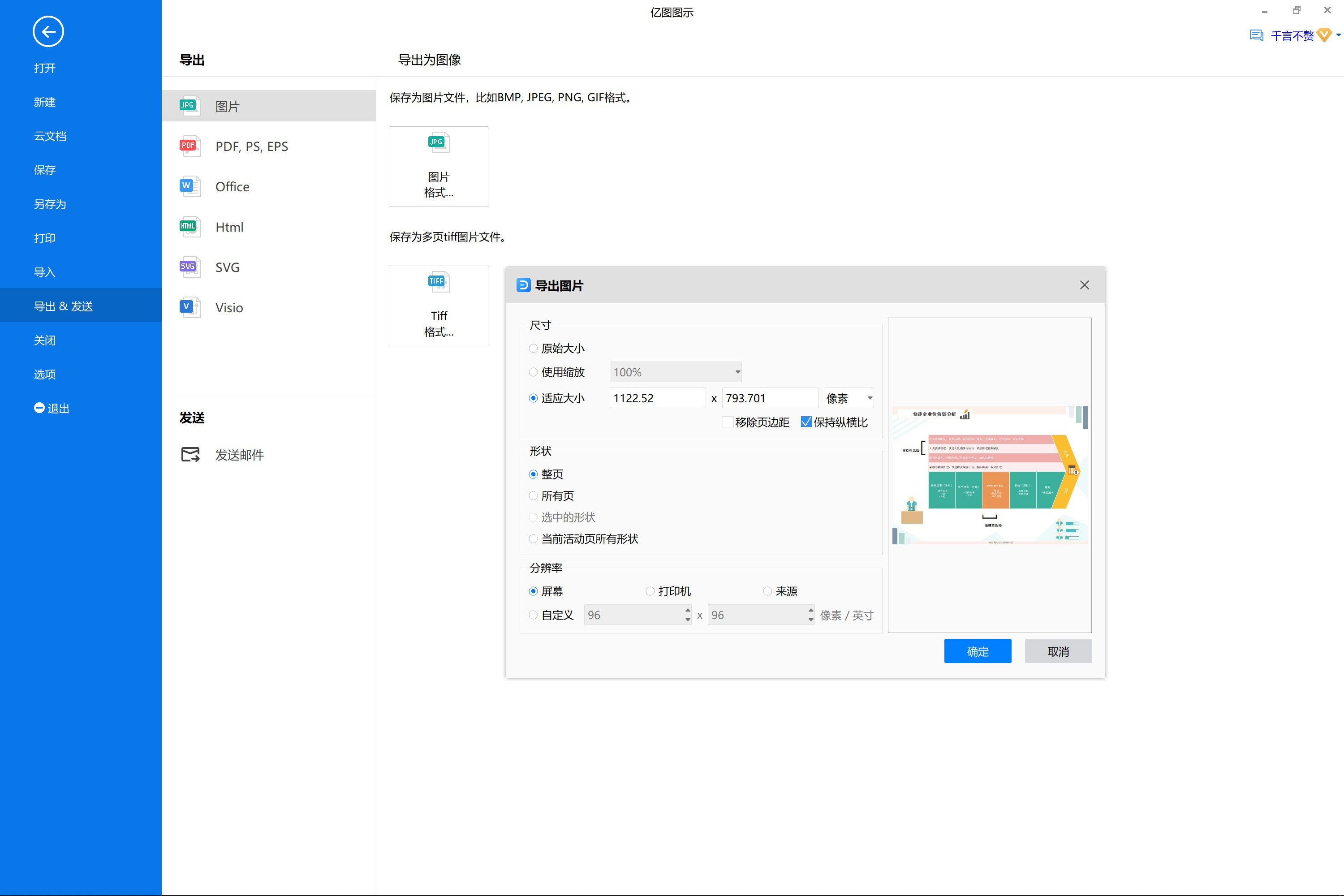Open the 像素 unit dropdown
This screenshot has height=896, width=1344.
tap(849, 398)
